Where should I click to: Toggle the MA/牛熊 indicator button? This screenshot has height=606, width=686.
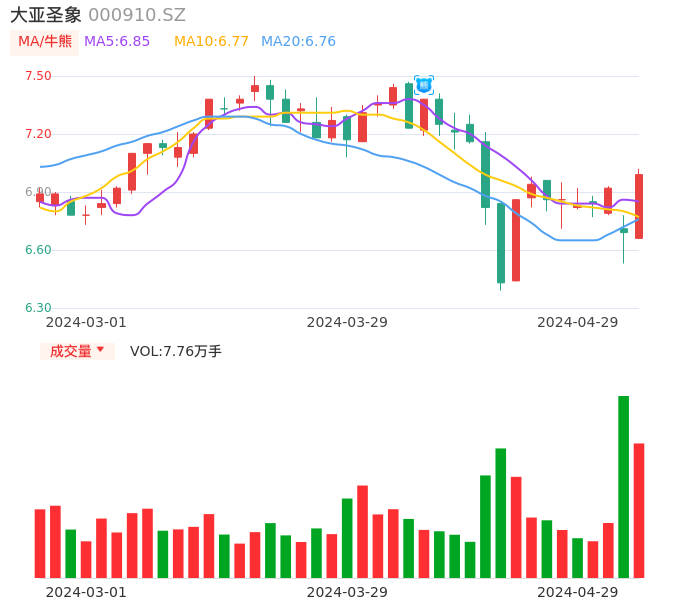click(x=45, y=42)
